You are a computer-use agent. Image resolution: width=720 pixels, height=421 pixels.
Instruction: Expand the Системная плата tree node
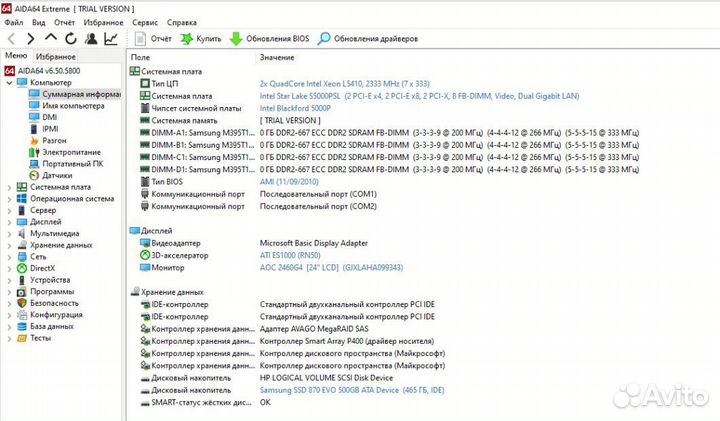[9, 187]
